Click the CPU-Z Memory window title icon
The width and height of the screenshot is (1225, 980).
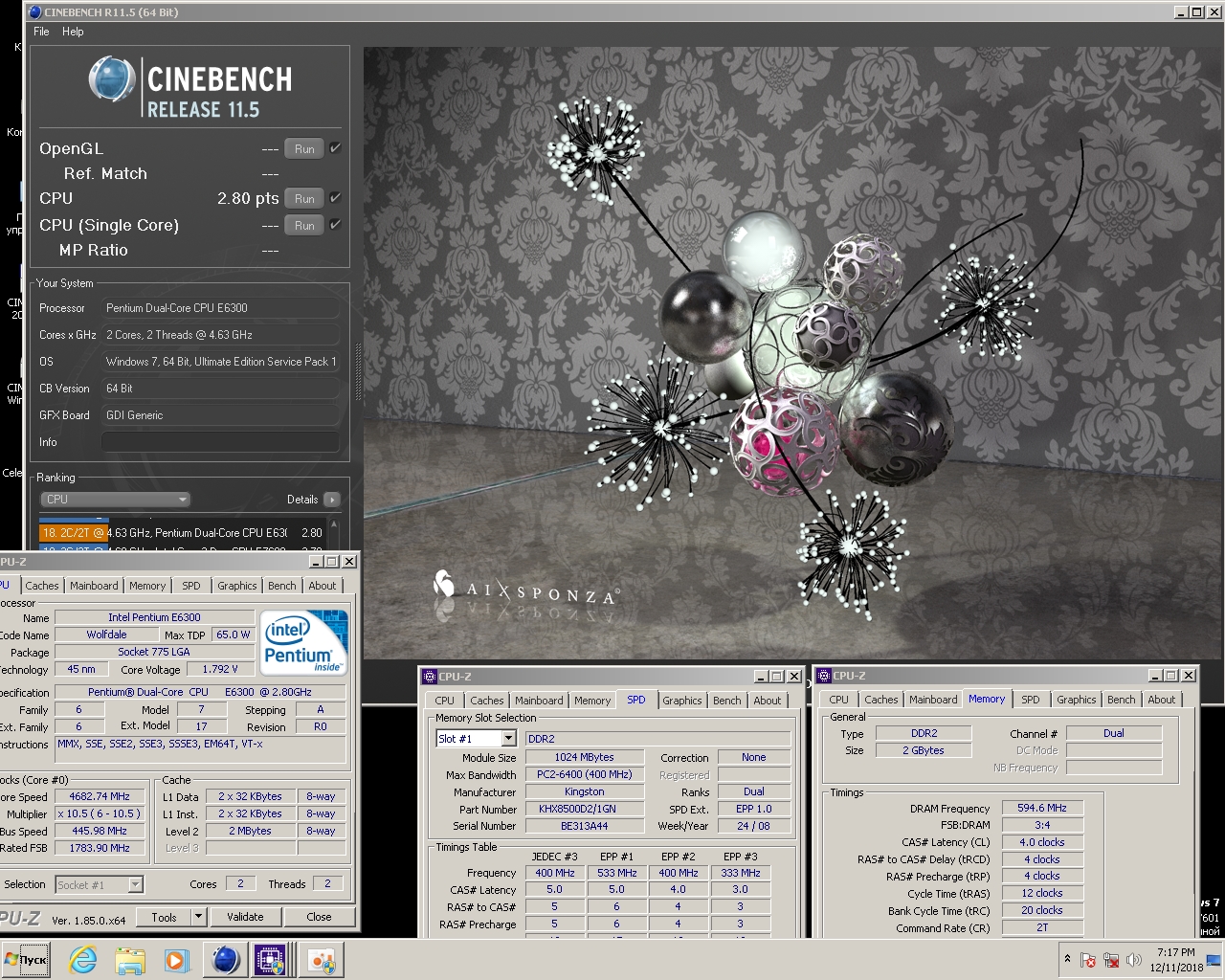[824, 675]
